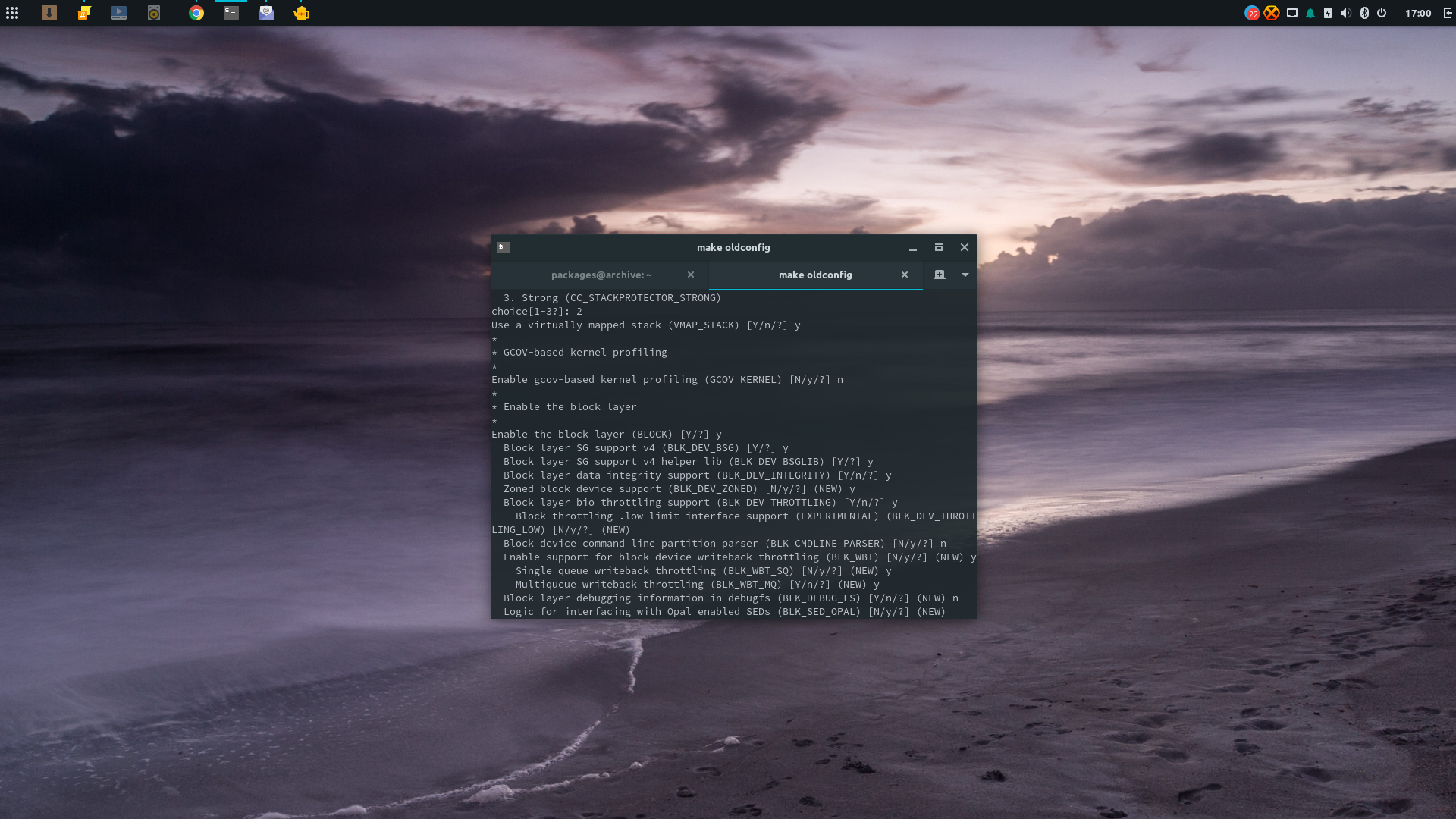This screenshot has width=1456, height=819.
Task: Open the Bluetooth indicator menu
Action: pyautogui.click(x=1364, y=13)
